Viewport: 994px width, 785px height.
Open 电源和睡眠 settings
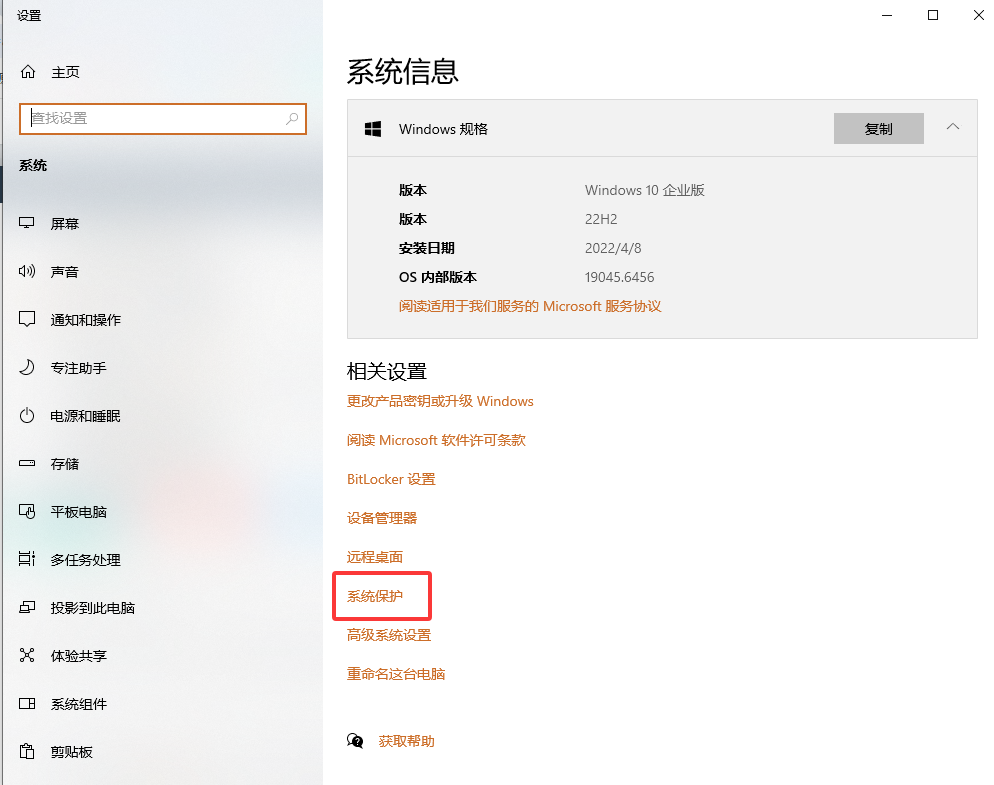point(86,417)
